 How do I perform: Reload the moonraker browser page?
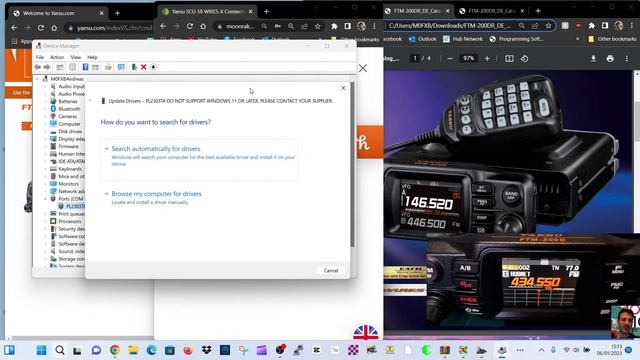(x=190, y=26)
